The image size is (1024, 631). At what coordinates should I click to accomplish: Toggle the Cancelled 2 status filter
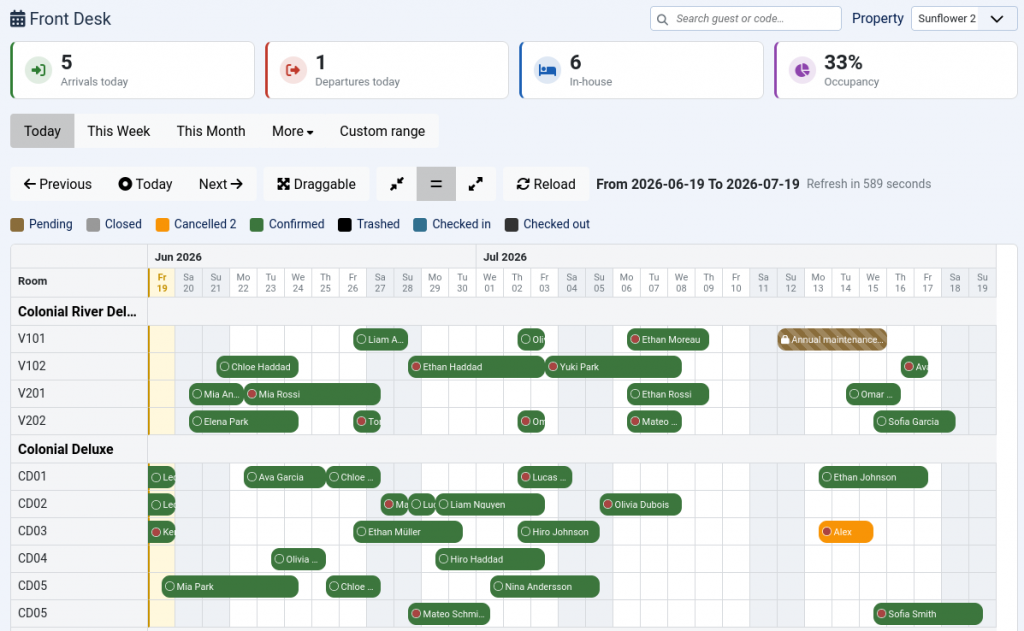click(x=196, y=224)
